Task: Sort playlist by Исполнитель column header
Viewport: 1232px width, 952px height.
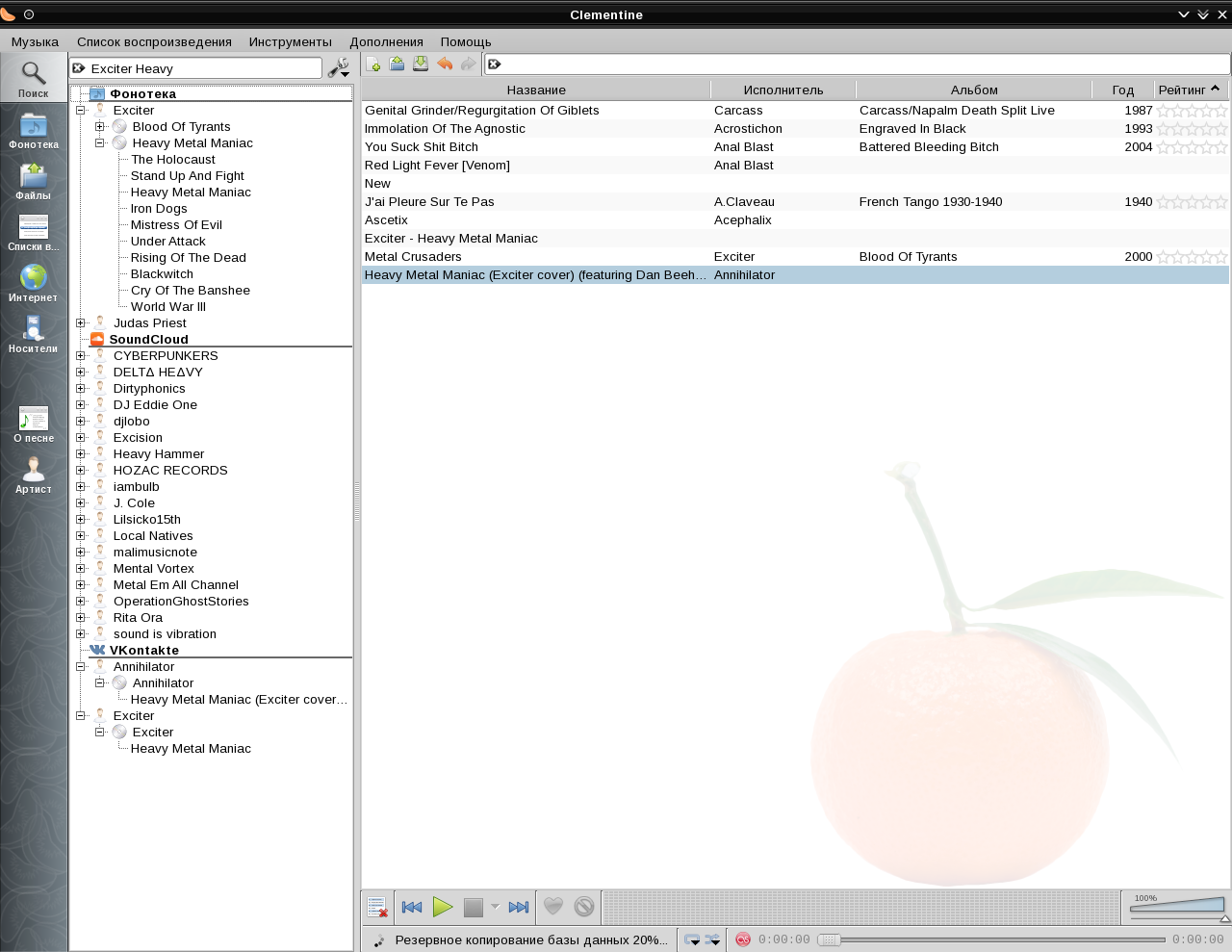Action: pyautogui.click(x=783, y=90)
